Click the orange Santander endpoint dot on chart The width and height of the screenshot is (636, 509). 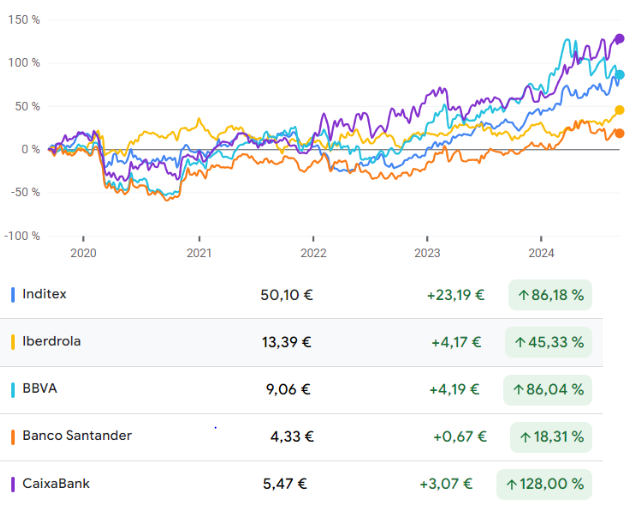(619, 133)
